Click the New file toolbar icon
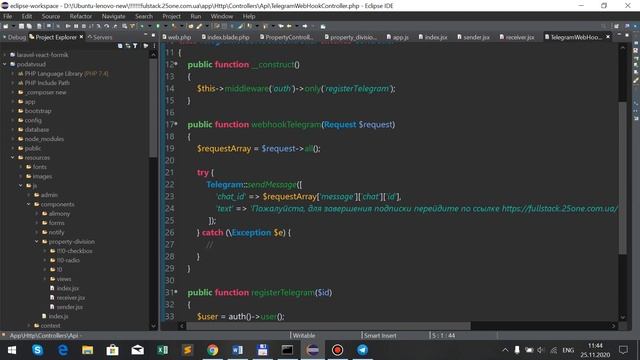 [6, 26]
